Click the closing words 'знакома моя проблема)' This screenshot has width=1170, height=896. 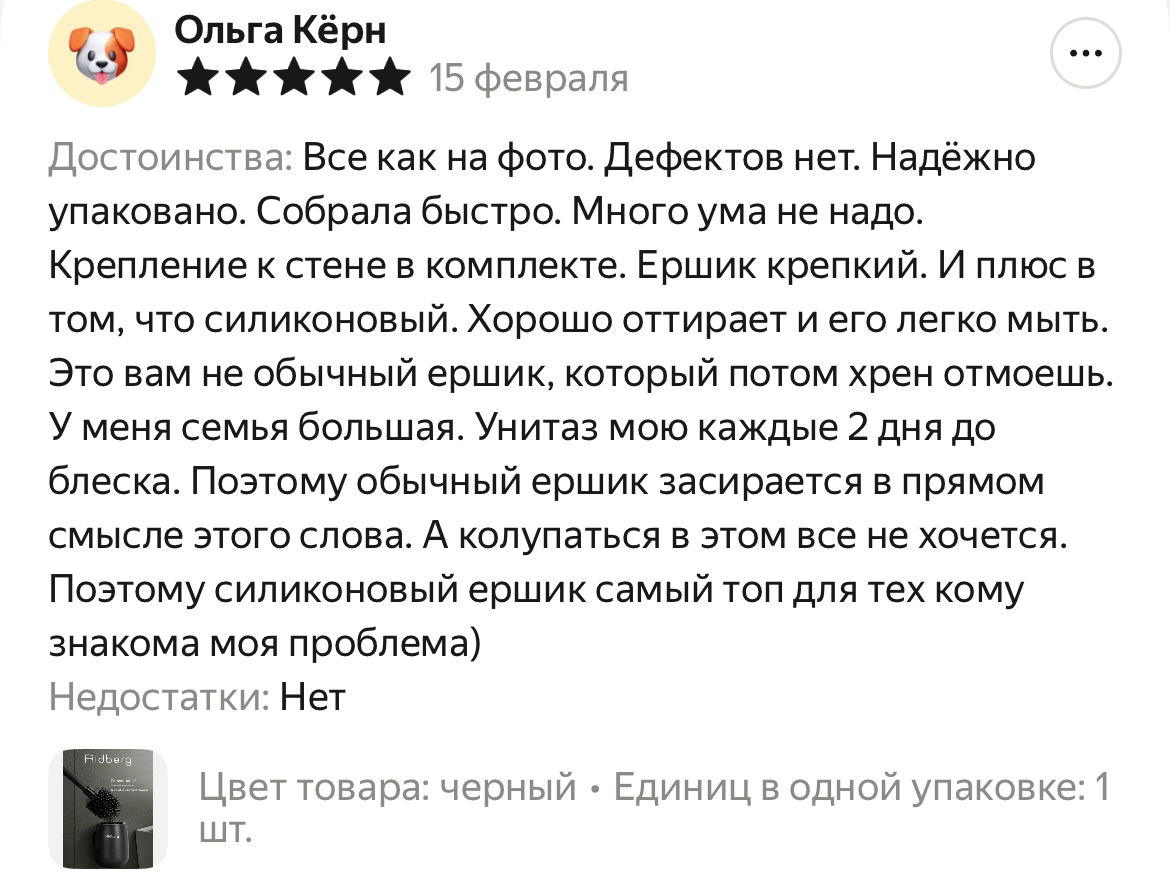click(x=265, y=644)
